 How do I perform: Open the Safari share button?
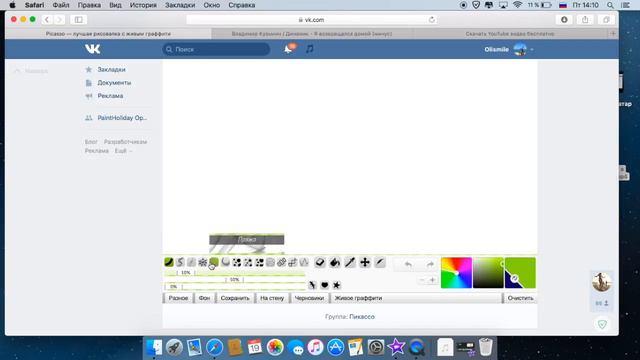click(585, 20)
